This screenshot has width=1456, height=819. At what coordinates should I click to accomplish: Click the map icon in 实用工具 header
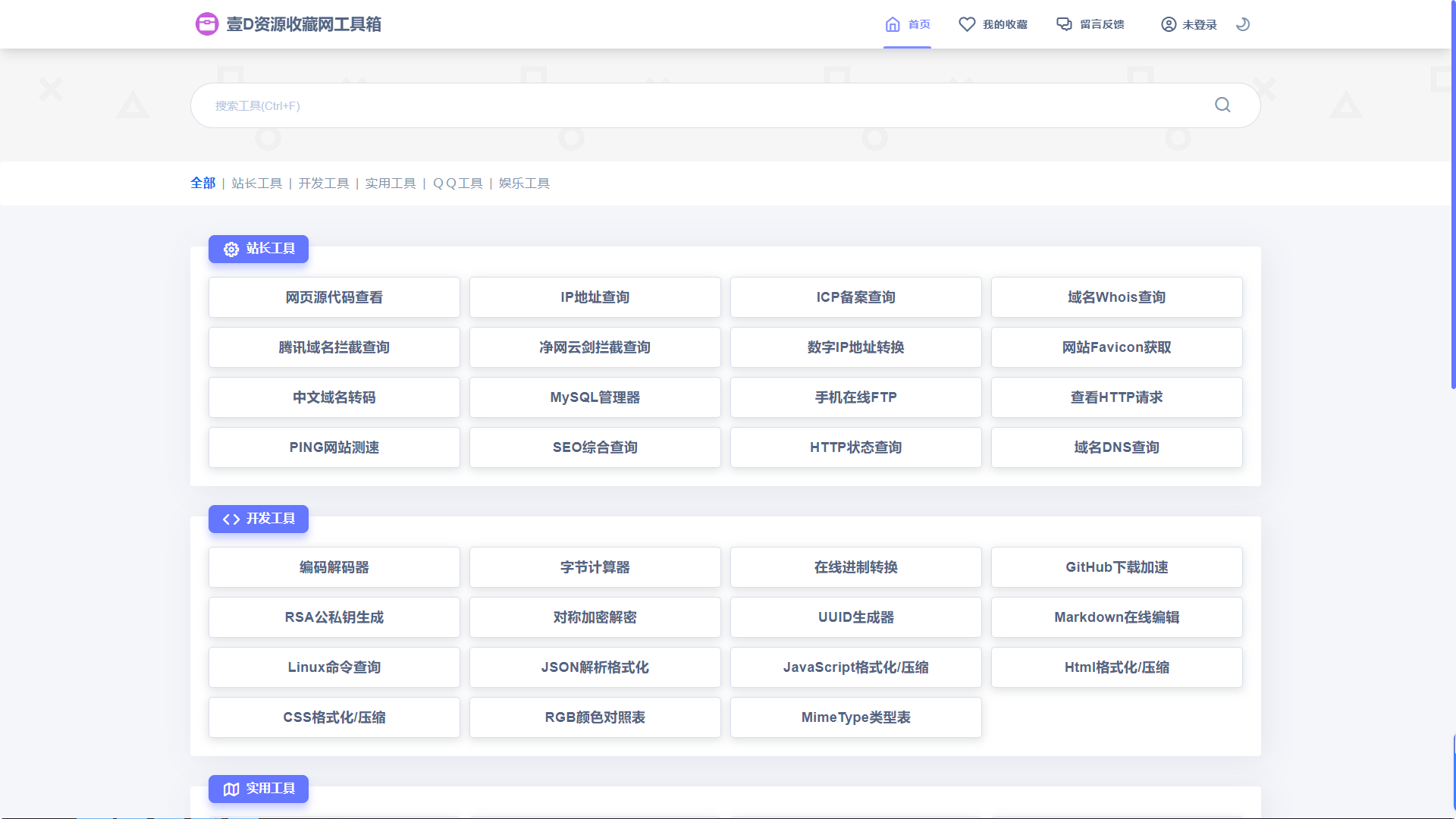click(231, 789)
